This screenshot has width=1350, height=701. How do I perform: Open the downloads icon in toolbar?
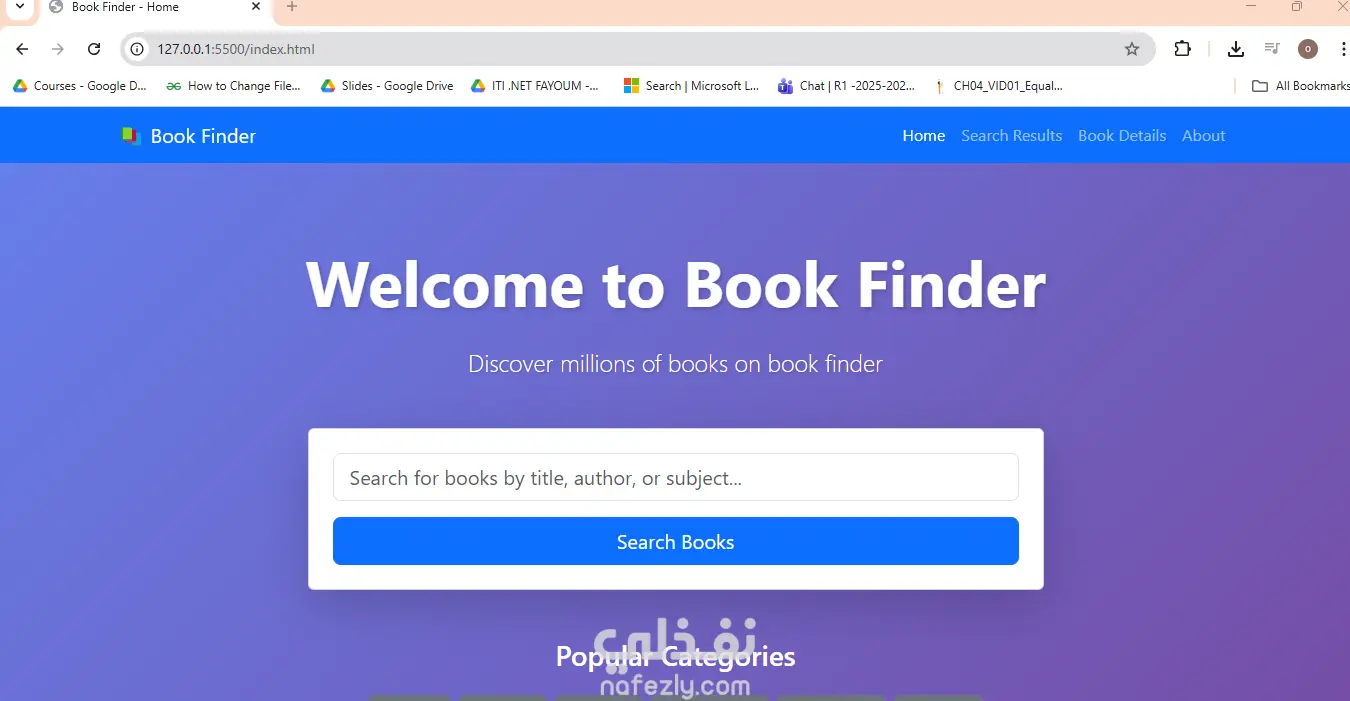tap(1236, 49)
